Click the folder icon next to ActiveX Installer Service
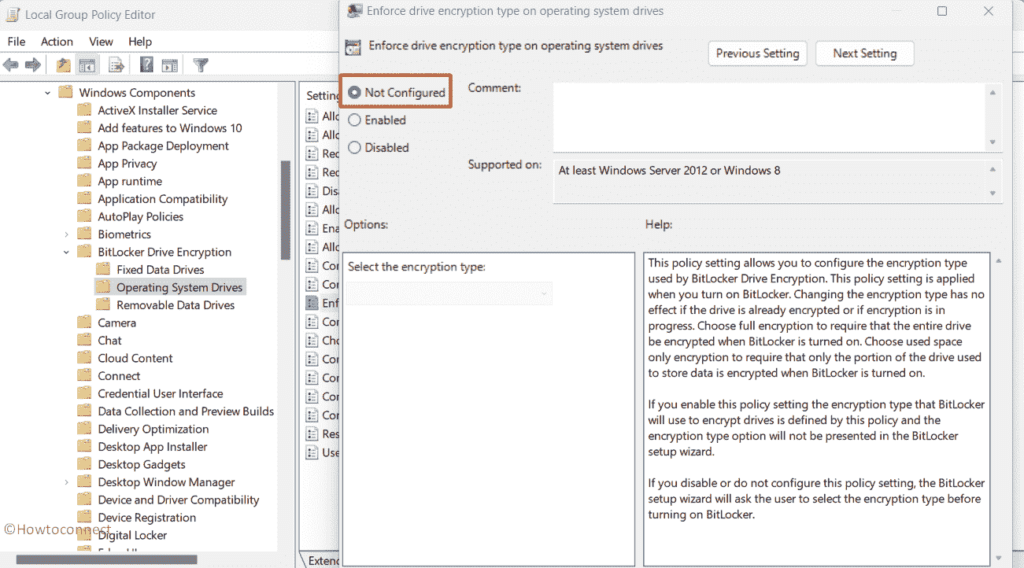The width and height of the screenshot is (1024, 568). pos(84,110)
